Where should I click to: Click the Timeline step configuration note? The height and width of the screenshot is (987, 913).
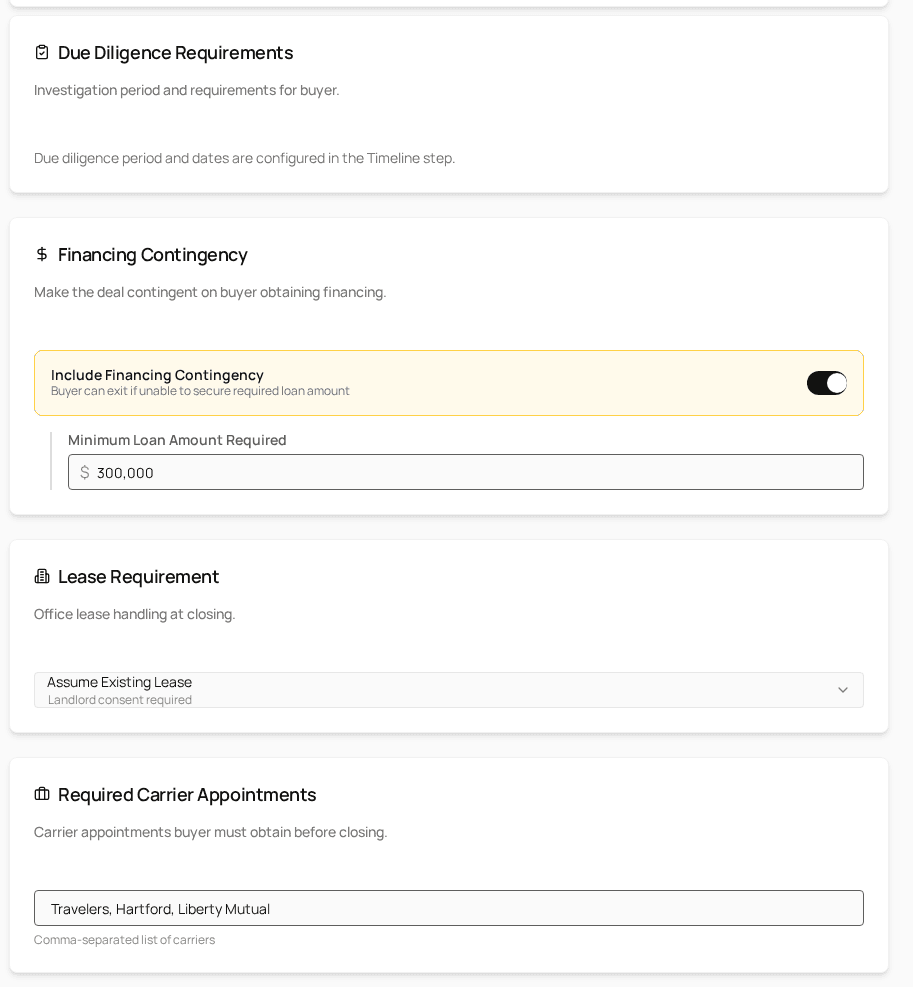(x=244, y=158)
